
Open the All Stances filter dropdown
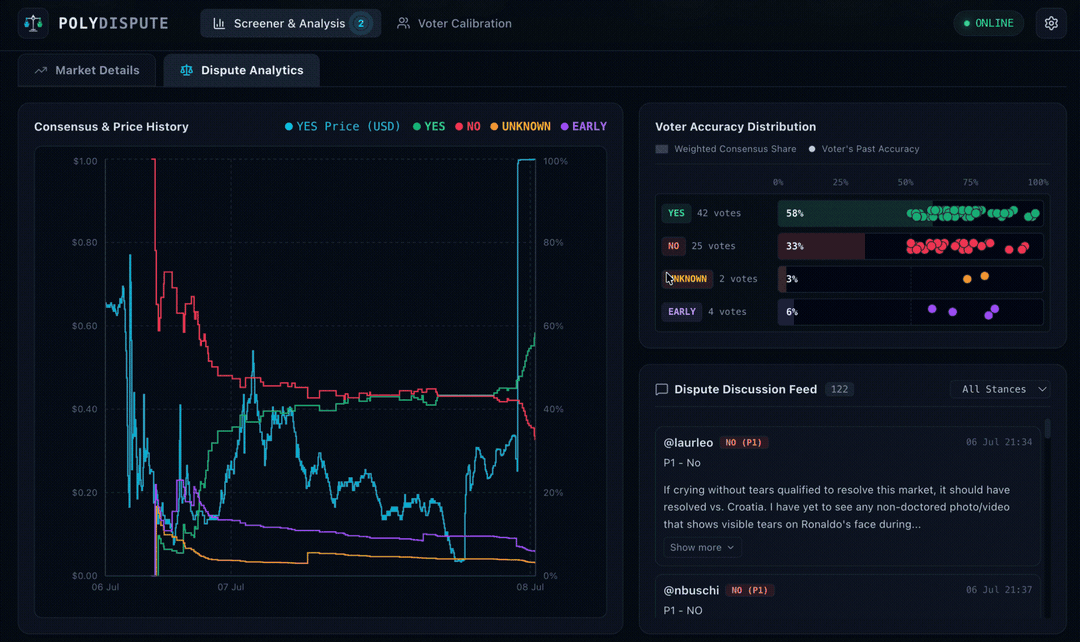[1000, 389]
